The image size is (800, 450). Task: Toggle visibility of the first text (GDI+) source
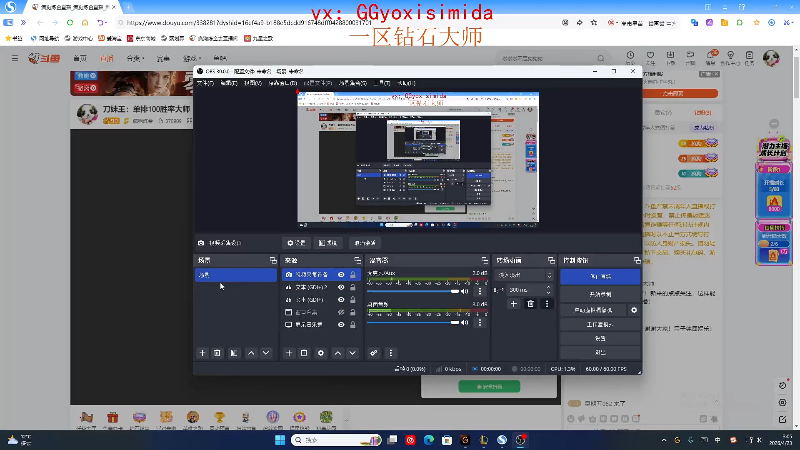click(x=341, y=287)
